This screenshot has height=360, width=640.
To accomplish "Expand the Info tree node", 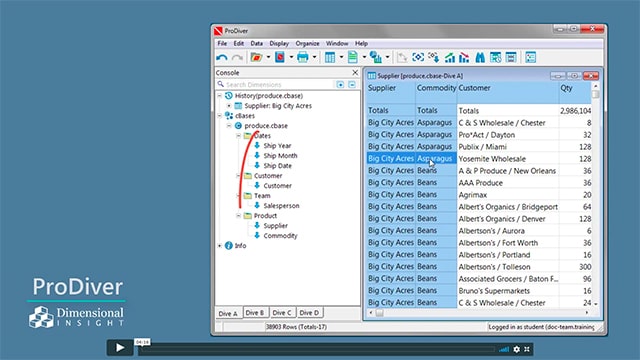I will point(220,246).
